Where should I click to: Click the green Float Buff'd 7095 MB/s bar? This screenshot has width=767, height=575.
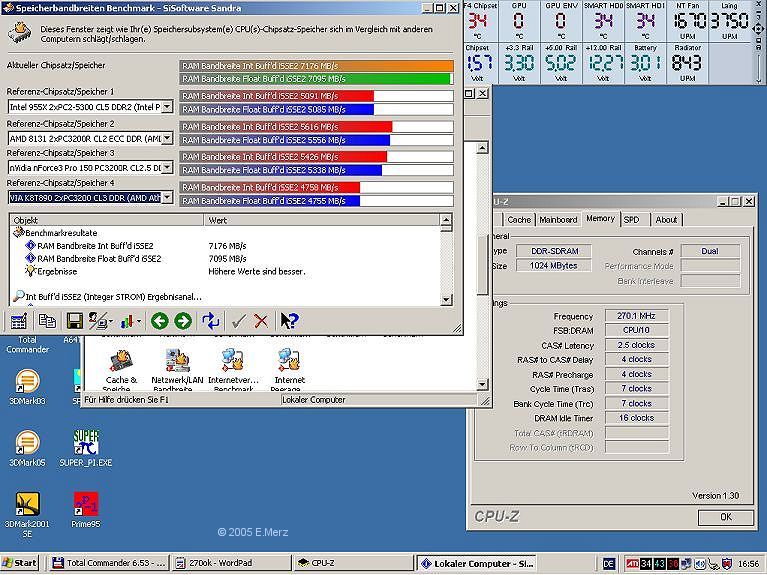click(315, 79)
